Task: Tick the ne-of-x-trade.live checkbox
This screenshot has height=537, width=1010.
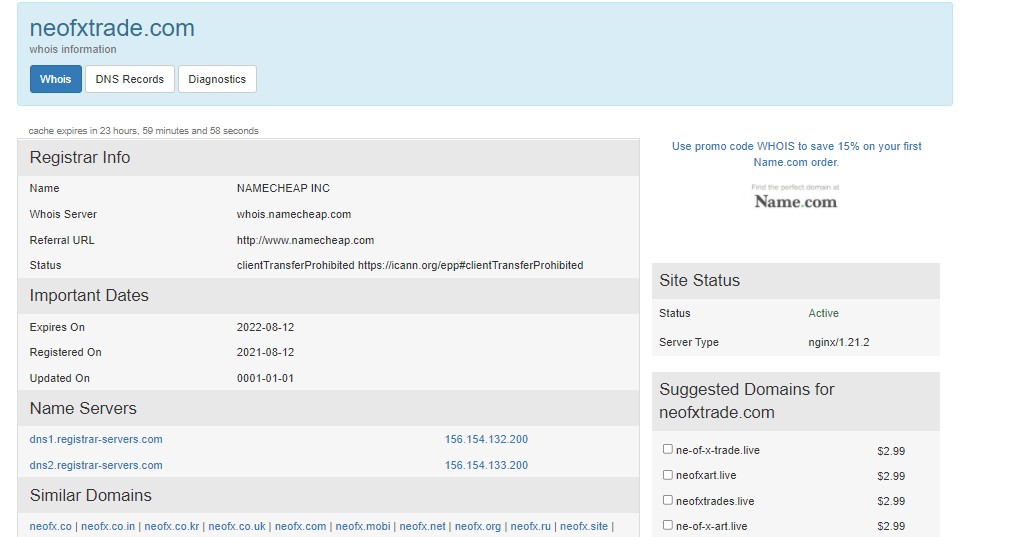Action: tap(668, 449)
